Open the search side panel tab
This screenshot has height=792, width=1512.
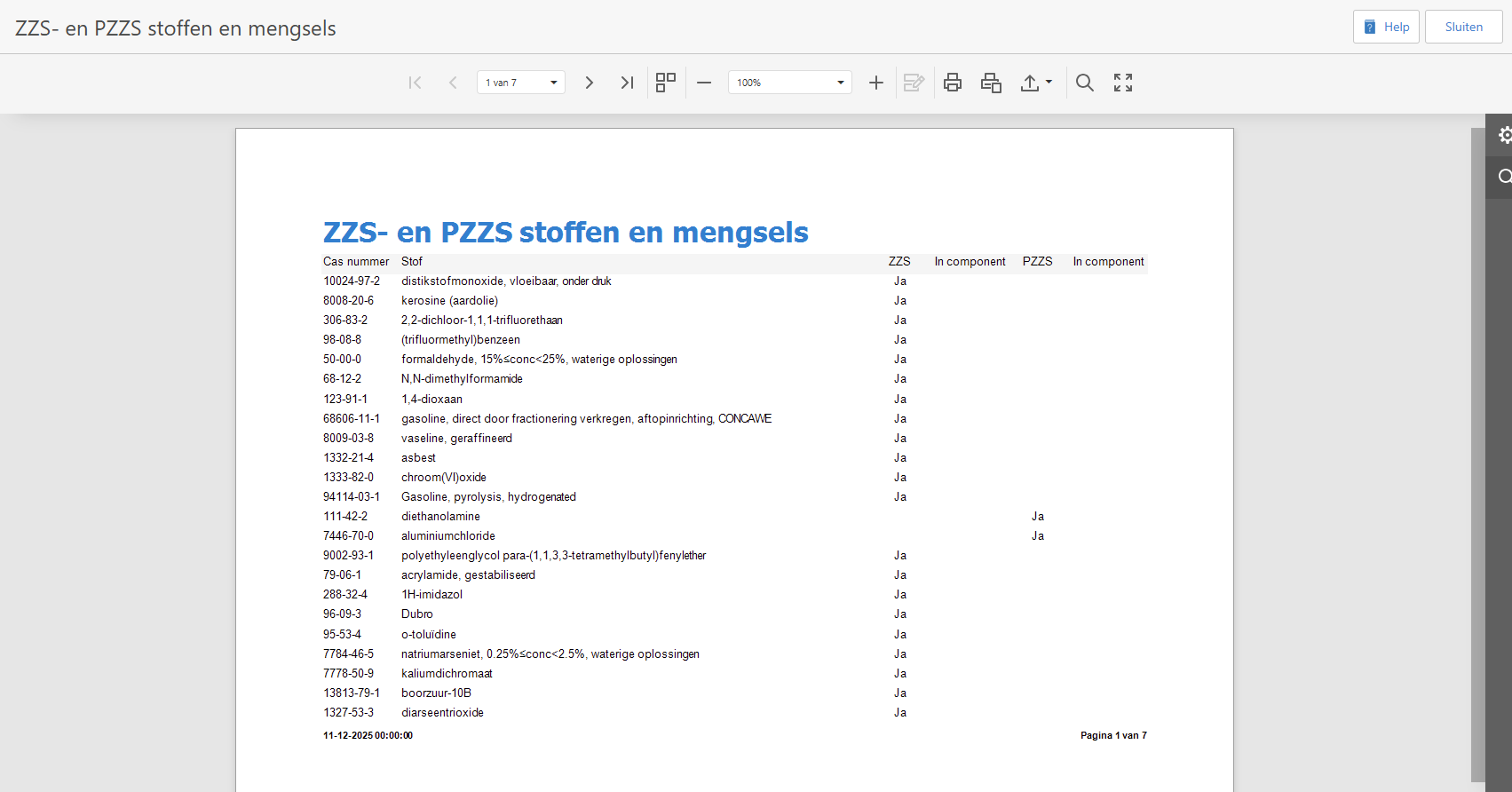pyautogui.click(x=1503, y=177)
